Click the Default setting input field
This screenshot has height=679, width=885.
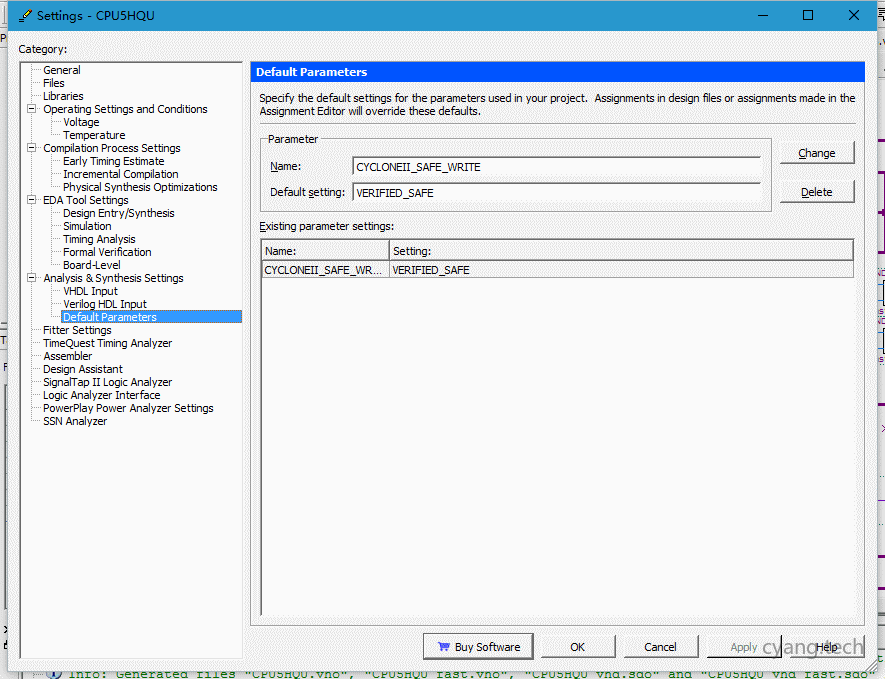coord(556,193)
